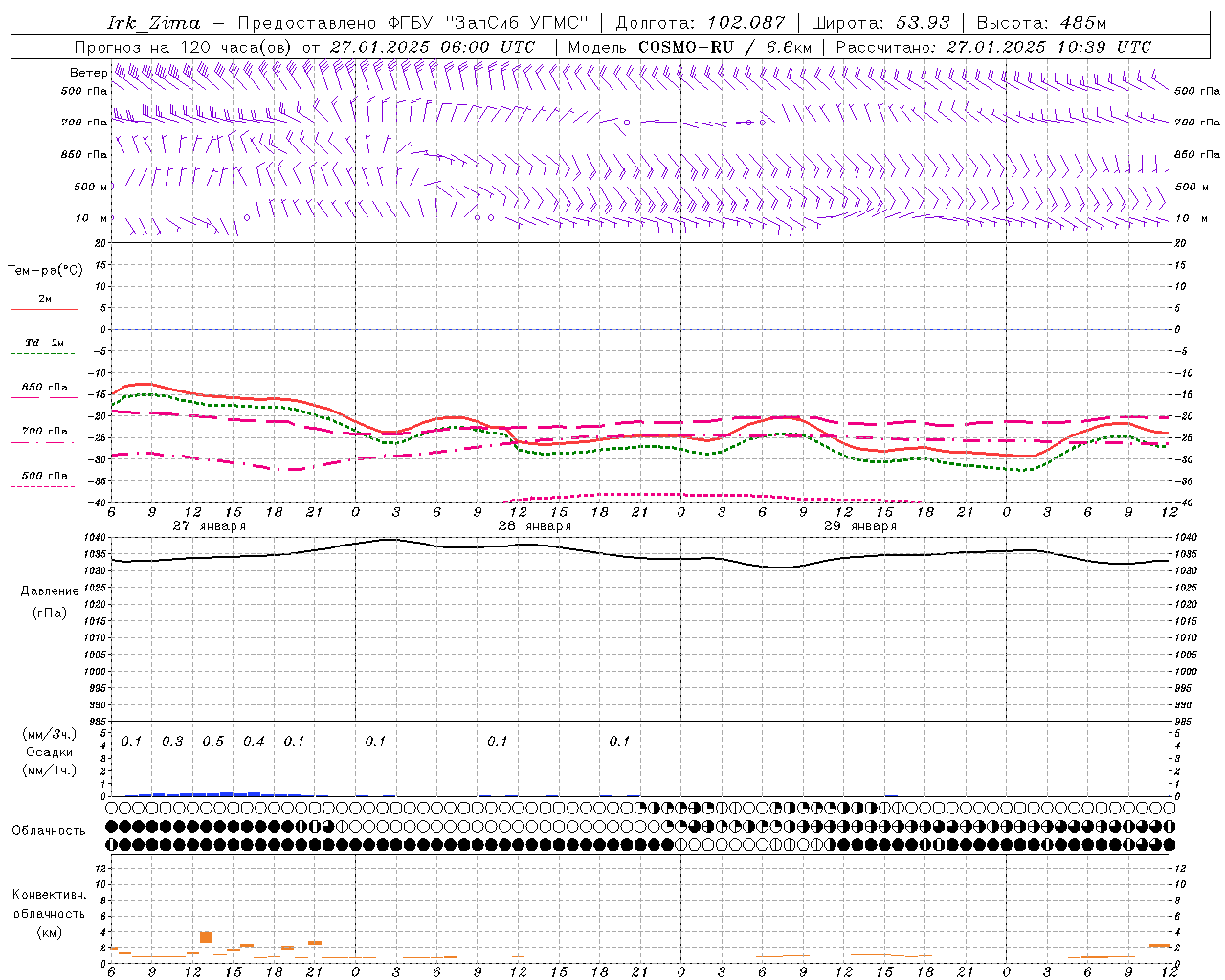The height and width of the screenshot is (980, 1225).
Task: Click the dotted line sample under legend '500 гПа'
Action: tap(43, 487)
